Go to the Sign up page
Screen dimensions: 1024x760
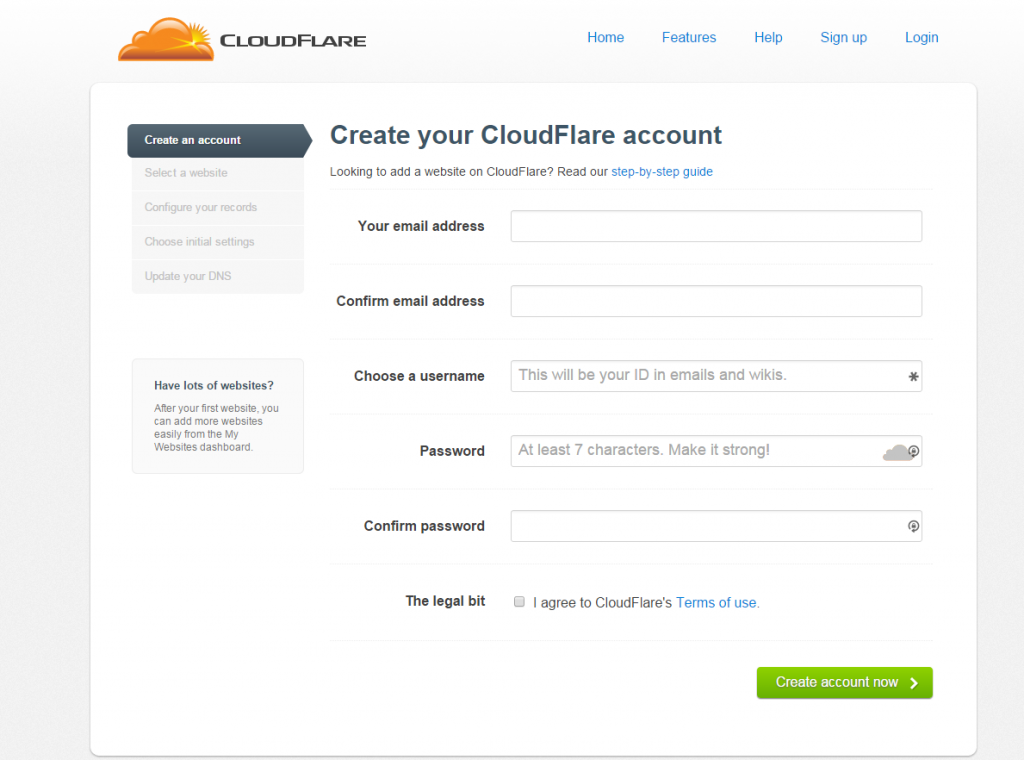click(843, 37)
